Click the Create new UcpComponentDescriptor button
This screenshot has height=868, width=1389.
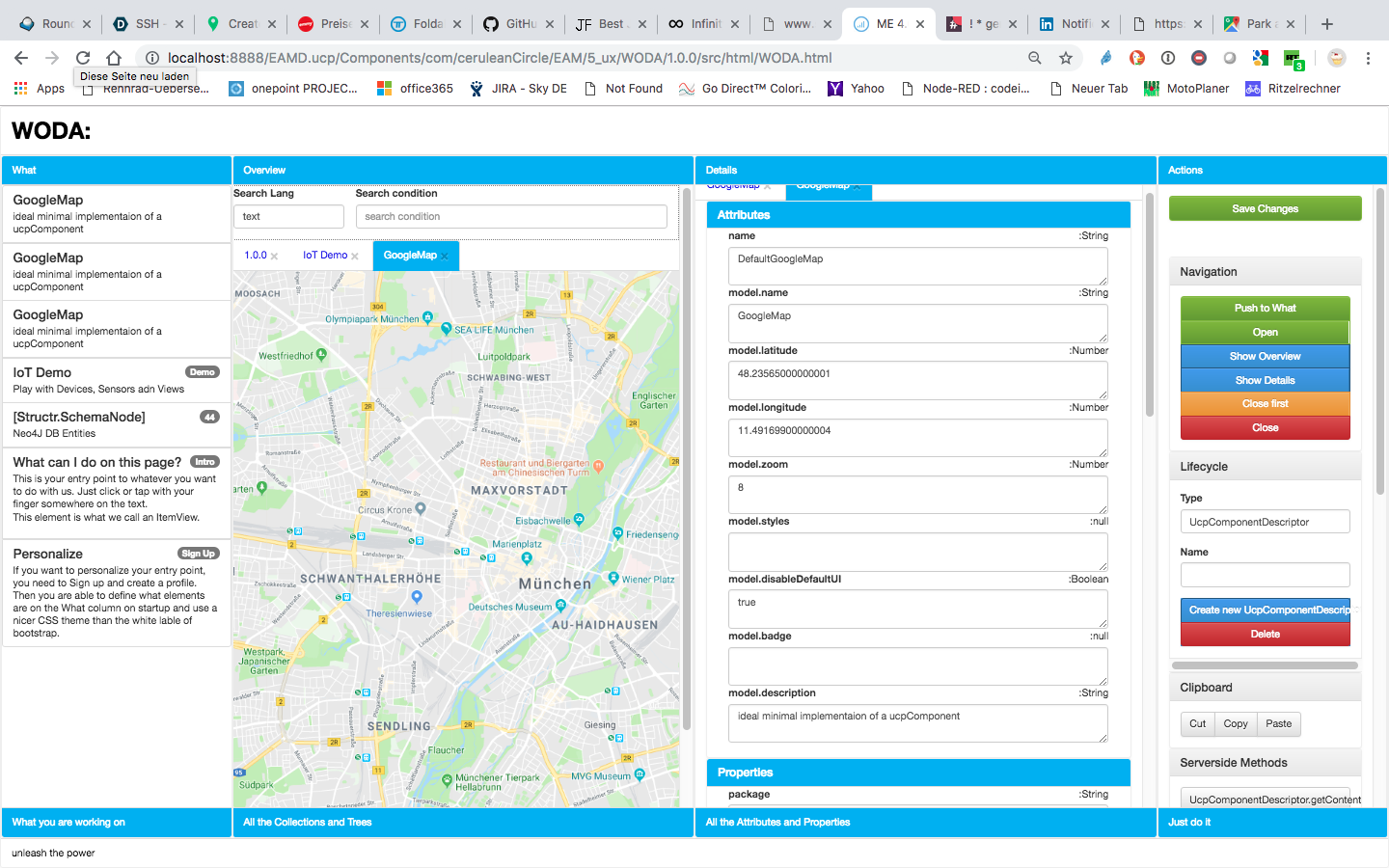(1265, 610)
